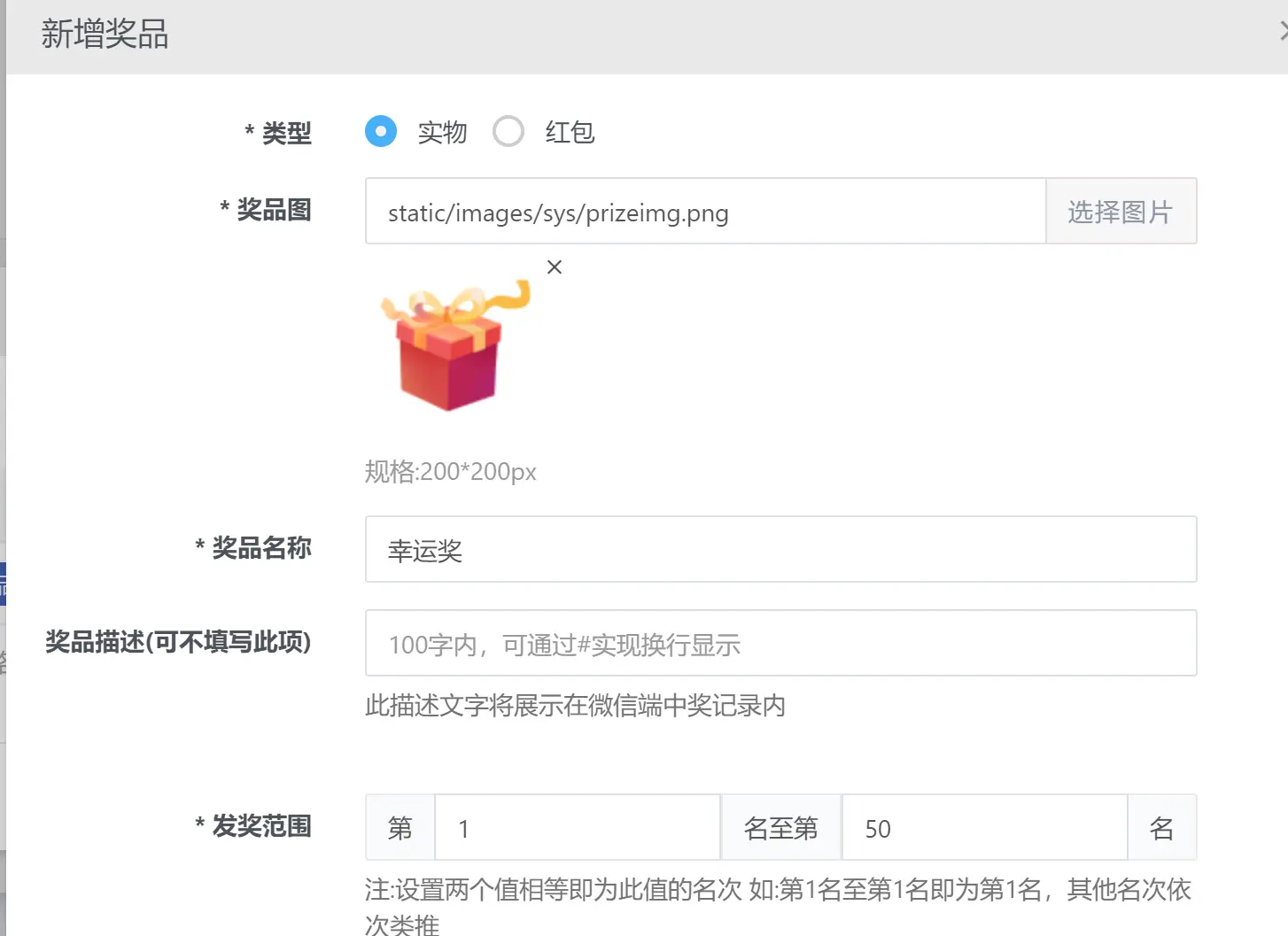Click the ending rank field showing 50

coord(983,828)
